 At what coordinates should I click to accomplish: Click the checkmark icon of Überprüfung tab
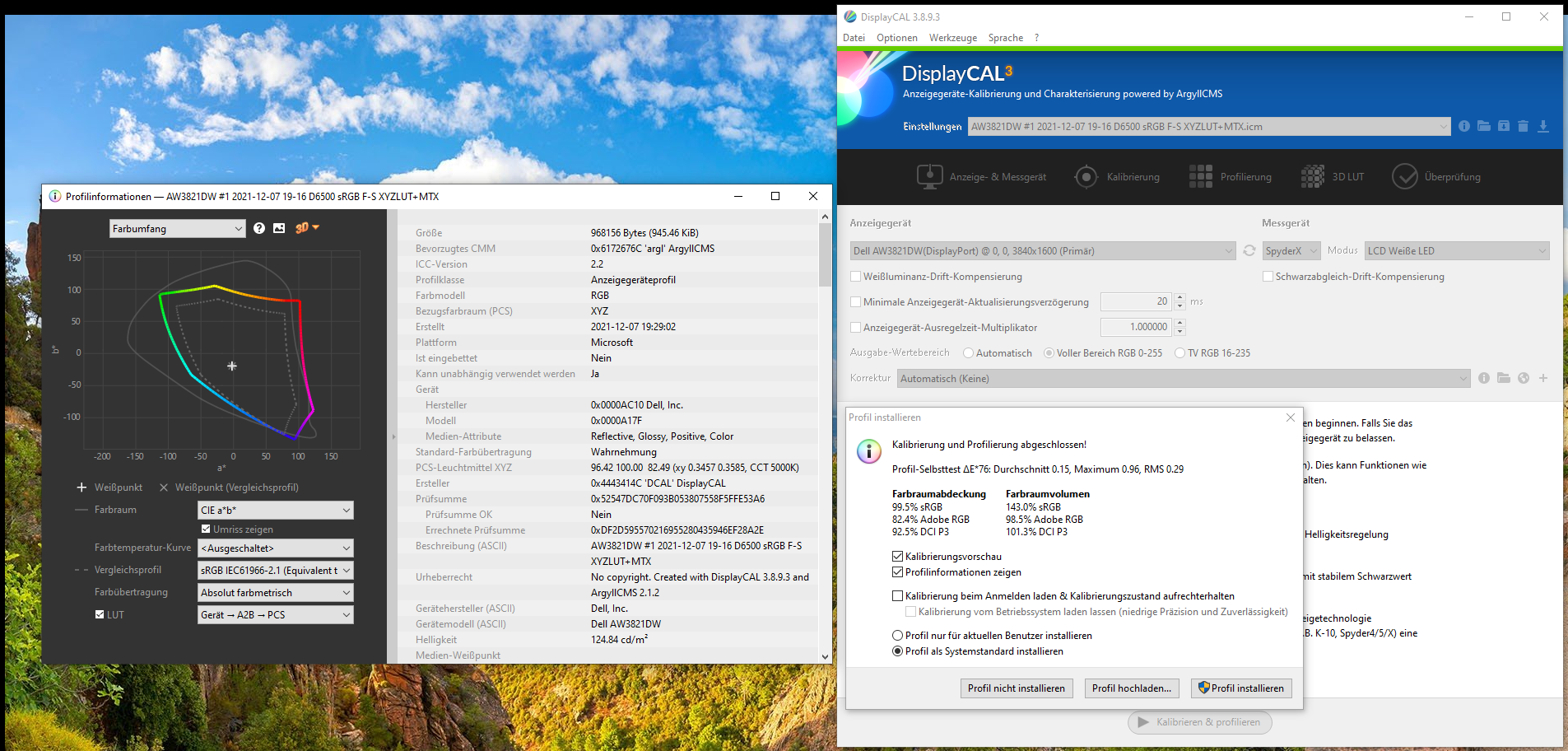(1405, 176)
